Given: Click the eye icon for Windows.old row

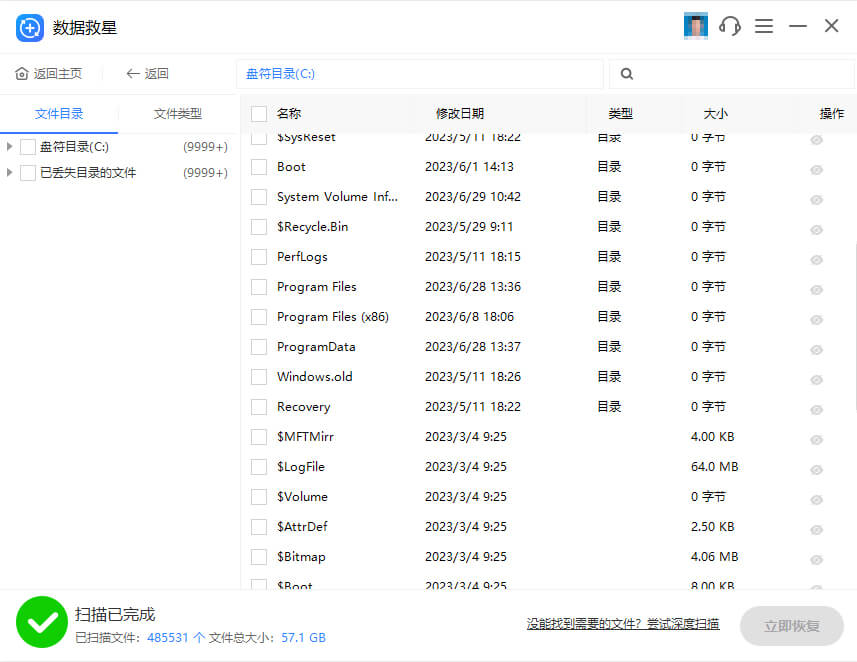Looking at the screenshot, I should (x=816, y=380).
